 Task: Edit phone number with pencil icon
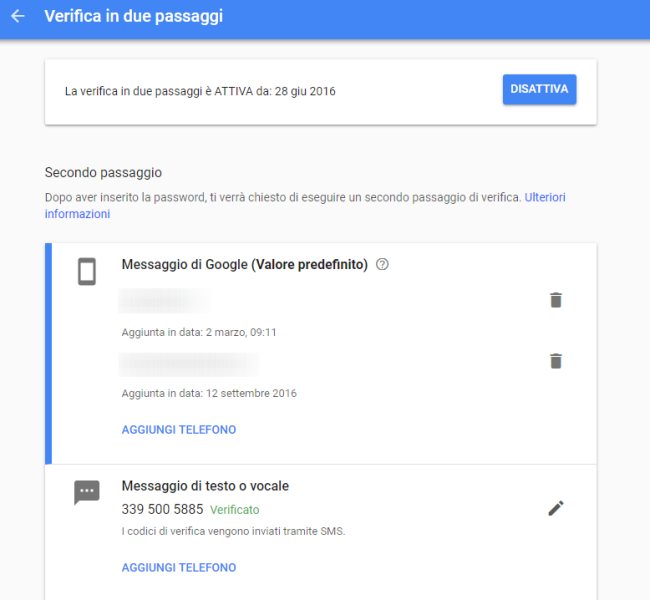556,508
